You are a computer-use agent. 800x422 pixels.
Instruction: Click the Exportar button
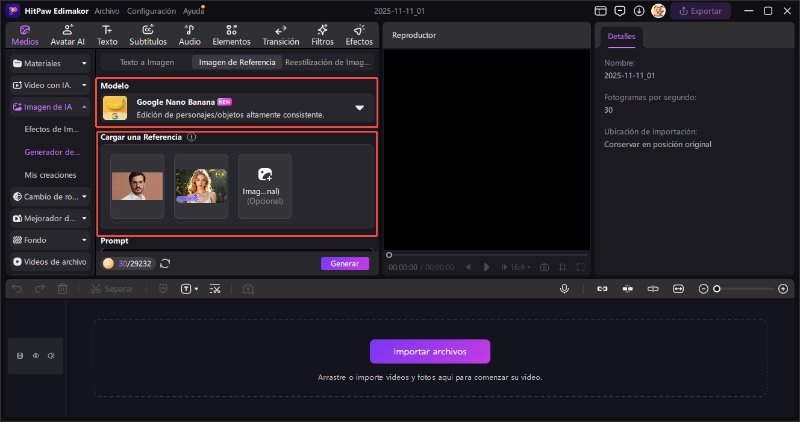point(700,11)
